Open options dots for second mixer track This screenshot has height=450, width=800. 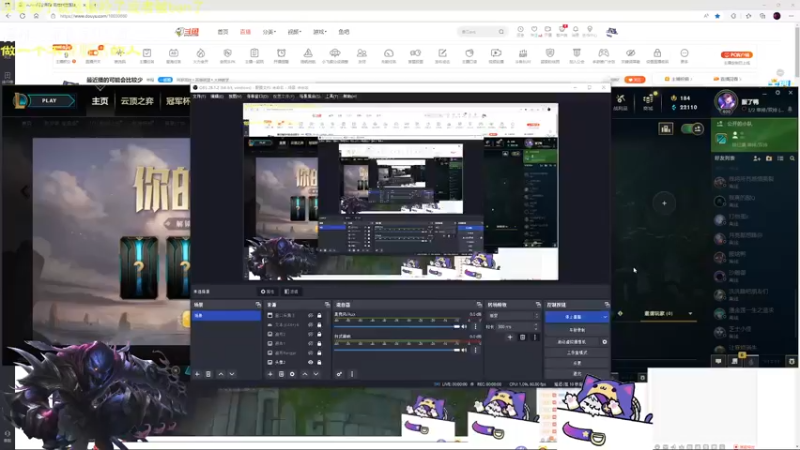coord(476,350)
